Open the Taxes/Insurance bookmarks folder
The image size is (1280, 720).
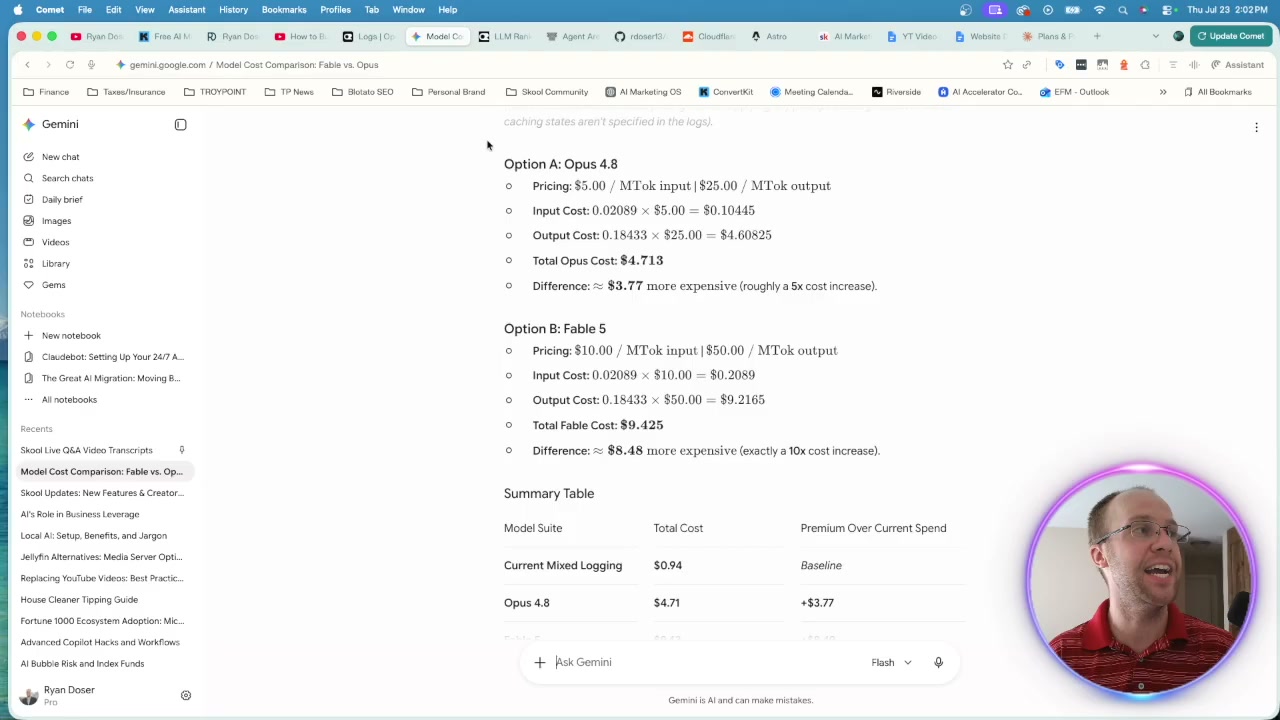pos(126,92)
